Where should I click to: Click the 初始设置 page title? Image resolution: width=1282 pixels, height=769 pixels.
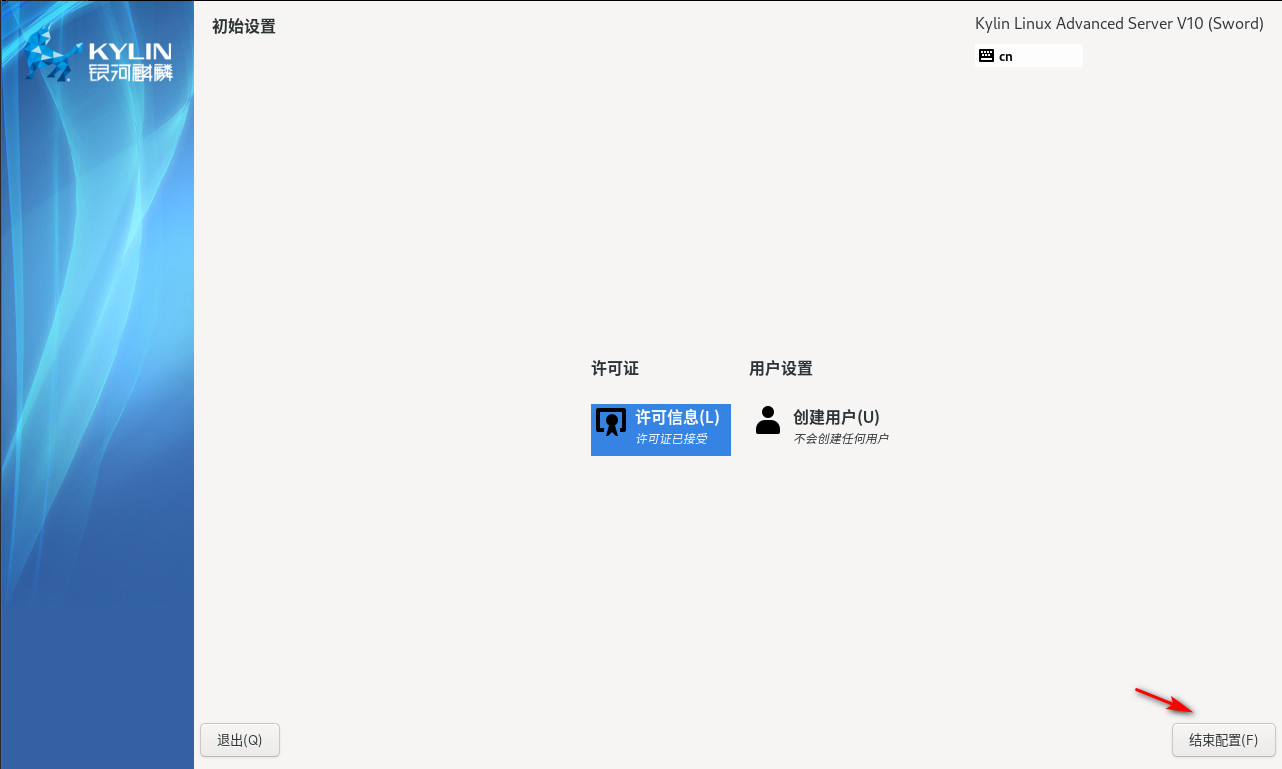coord(243,27)
